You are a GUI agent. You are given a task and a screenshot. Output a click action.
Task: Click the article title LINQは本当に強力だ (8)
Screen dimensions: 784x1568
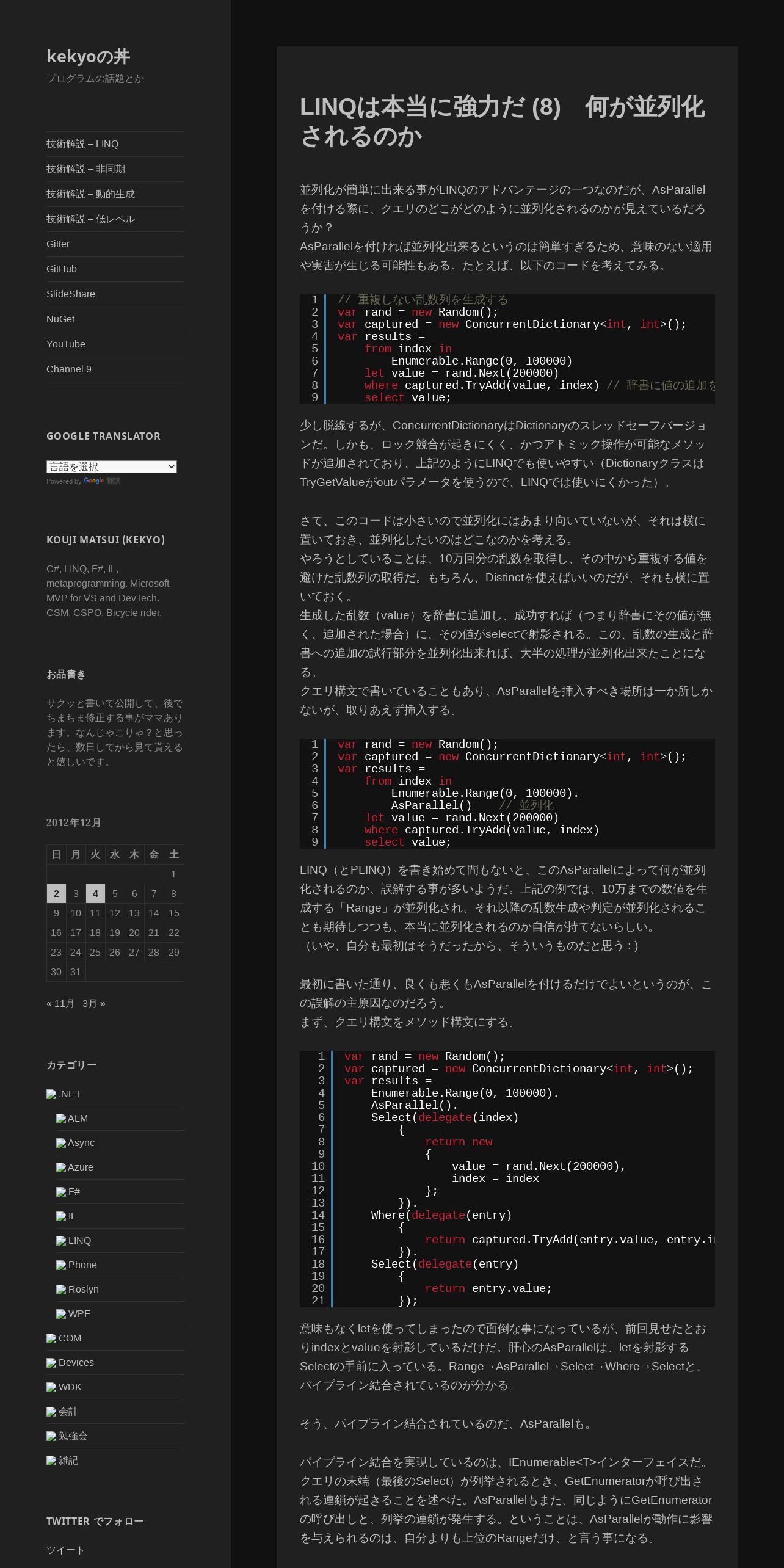[503, 122]
